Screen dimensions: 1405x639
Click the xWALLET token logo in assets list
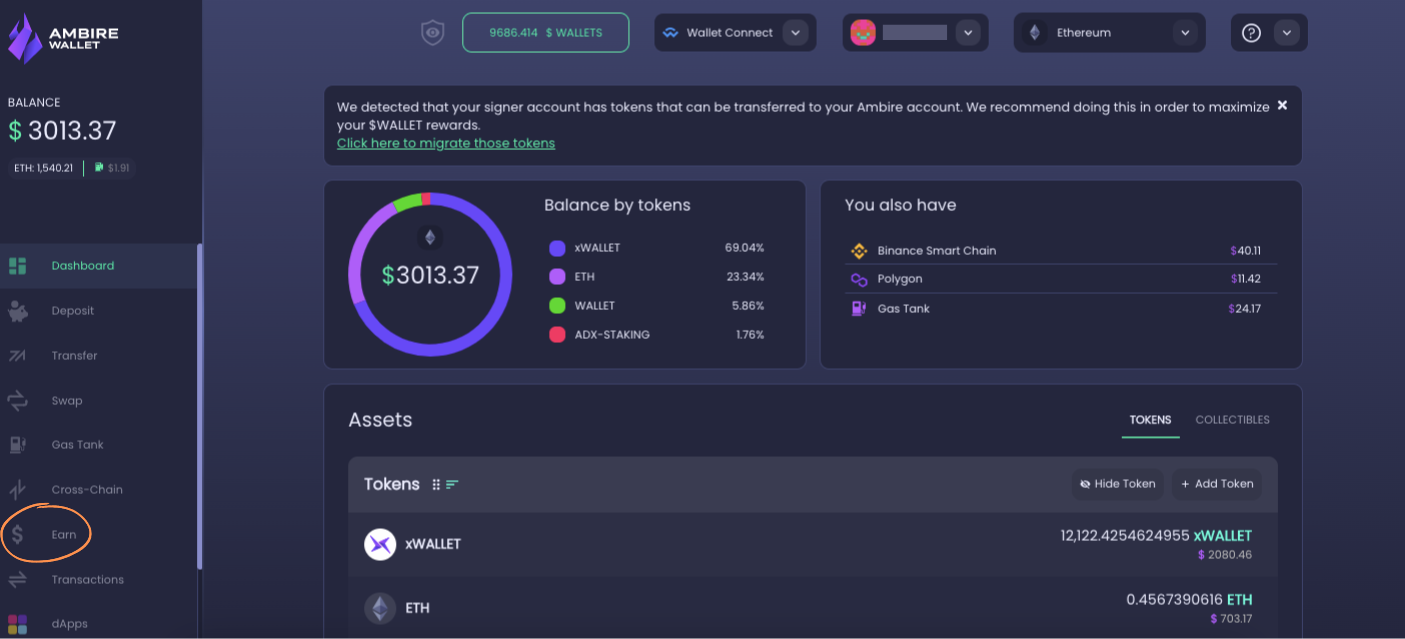(380, 544)
